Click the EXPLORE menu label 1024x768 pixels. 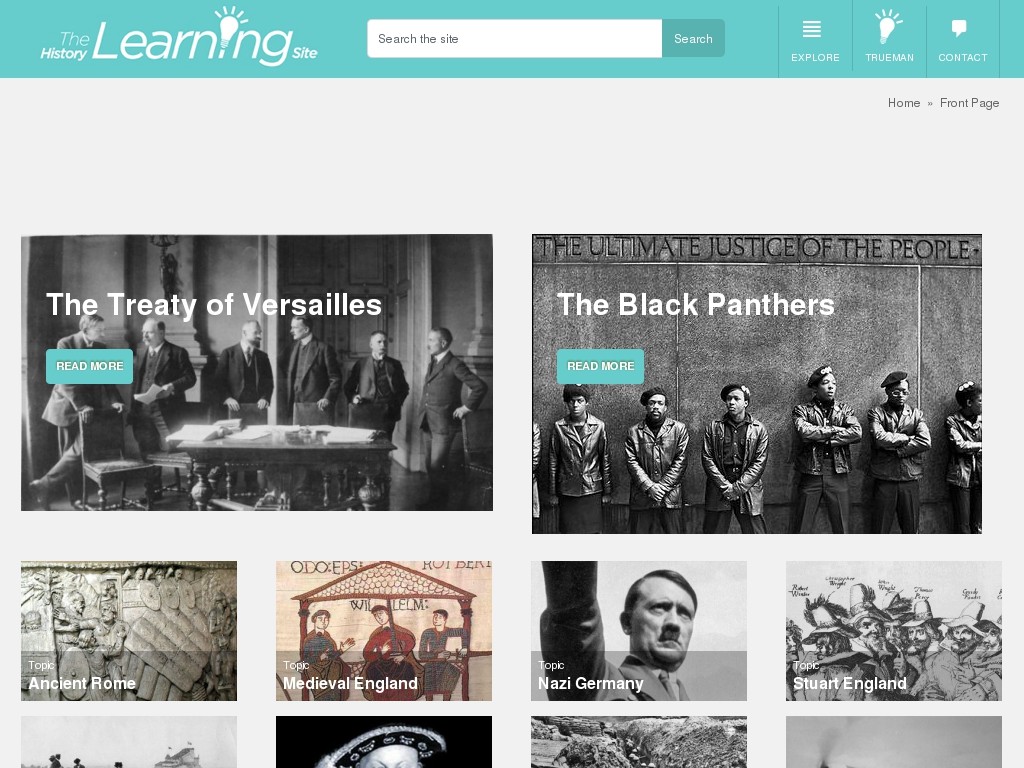815,57
